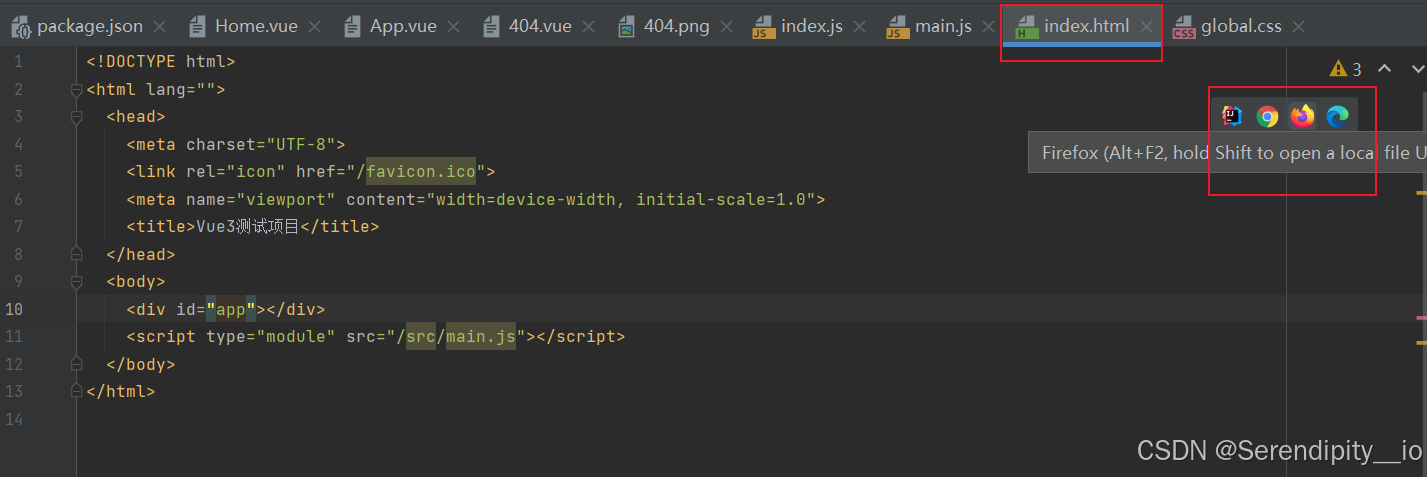Click the "app" id attribute value
The image size is (1427, 477).
(231, 309)
